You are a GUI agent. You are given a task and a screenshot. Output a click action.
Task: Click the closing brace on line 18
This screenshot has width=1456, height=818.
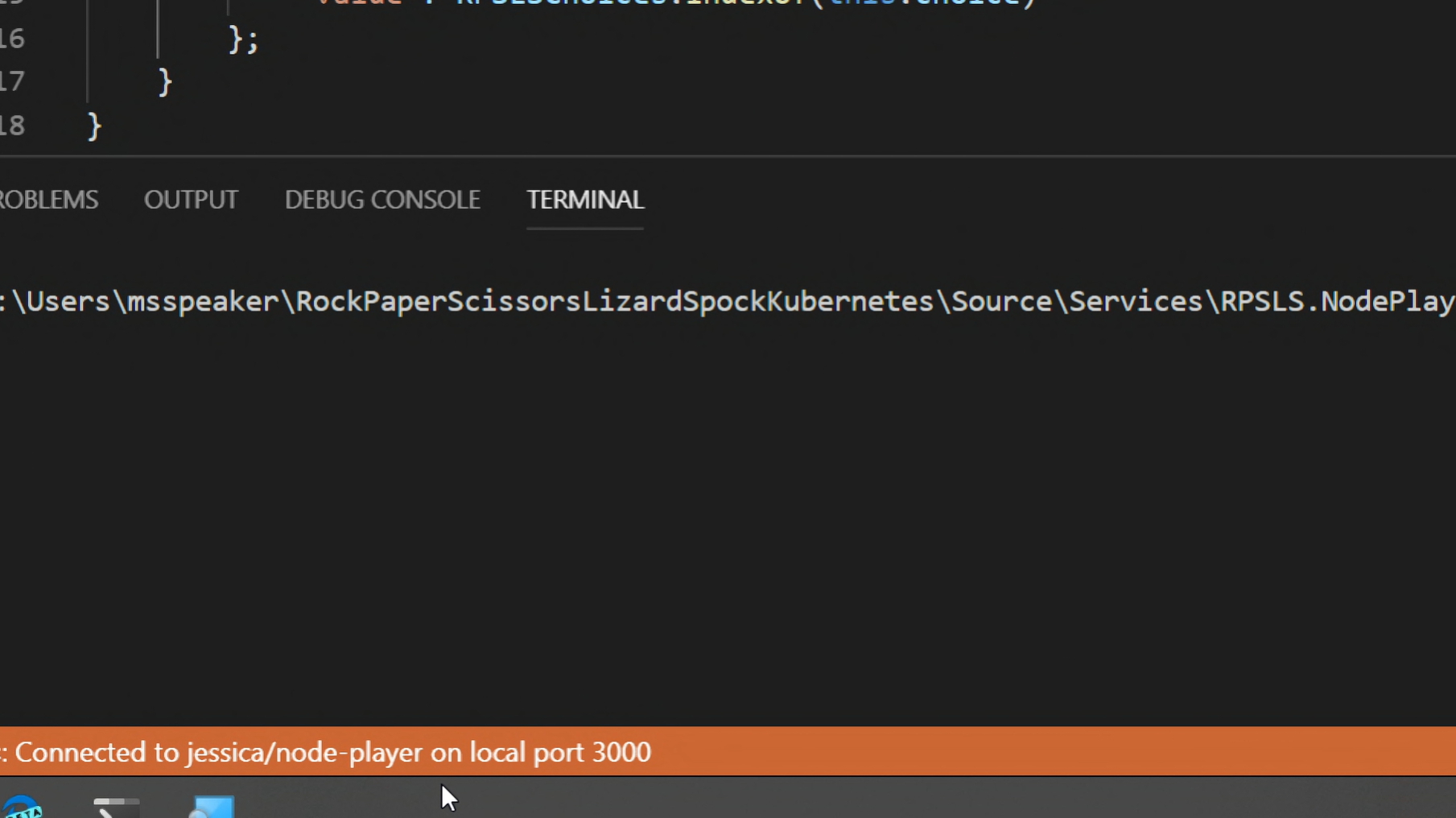(94, 126)
